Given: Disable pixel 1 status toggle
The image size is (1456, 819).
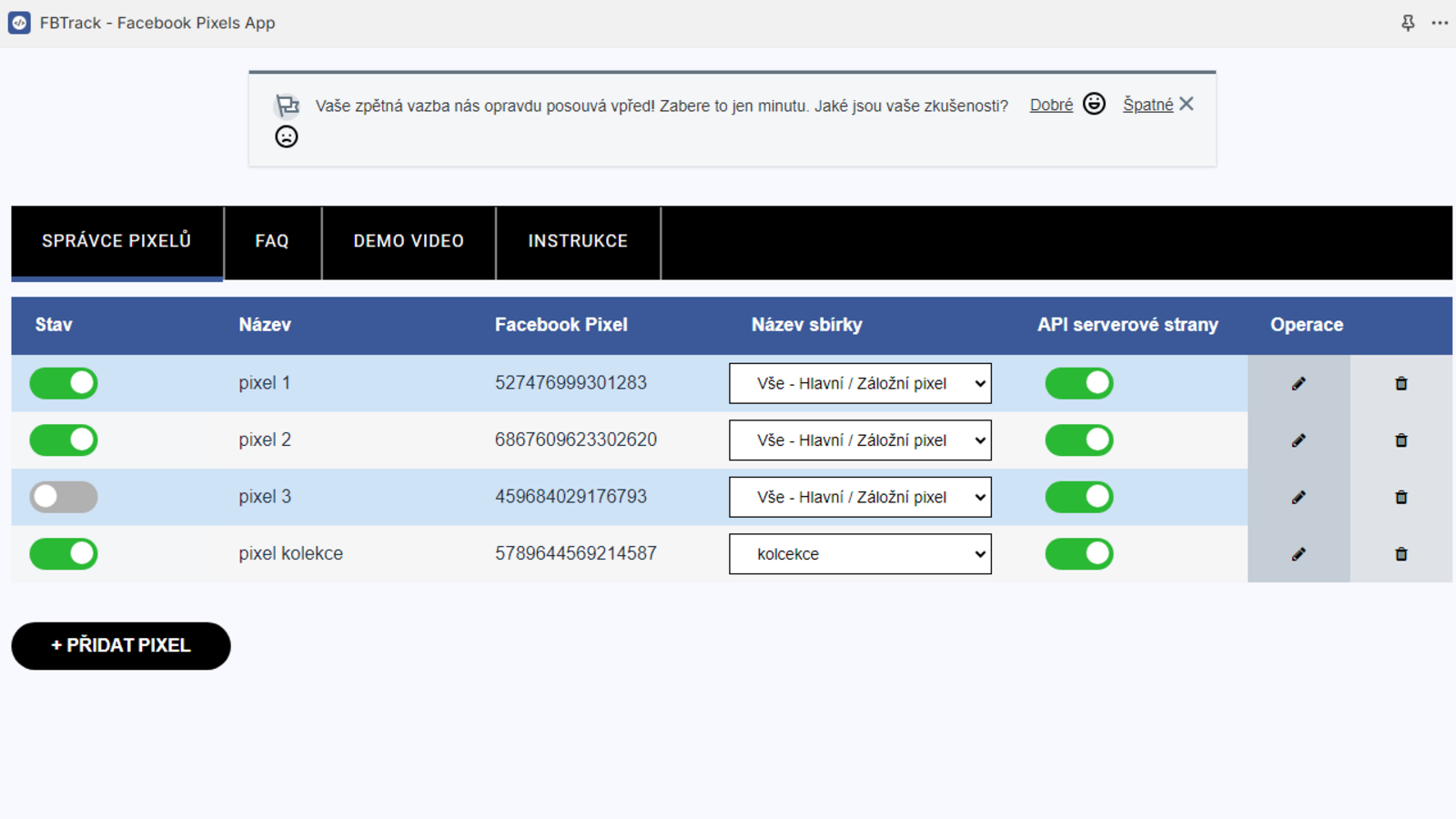Looking at the screenshot, I should point(64,383).
